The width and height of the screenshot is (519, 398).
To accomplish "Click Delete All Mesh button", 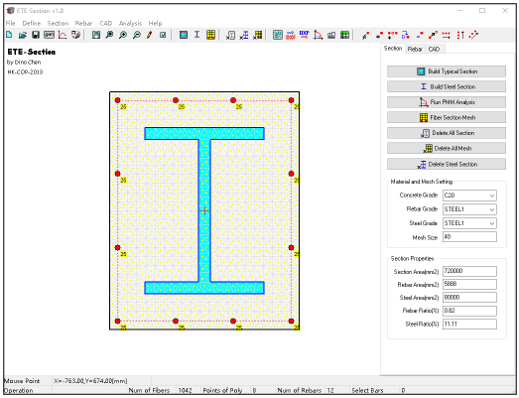I will pos(446,148).
